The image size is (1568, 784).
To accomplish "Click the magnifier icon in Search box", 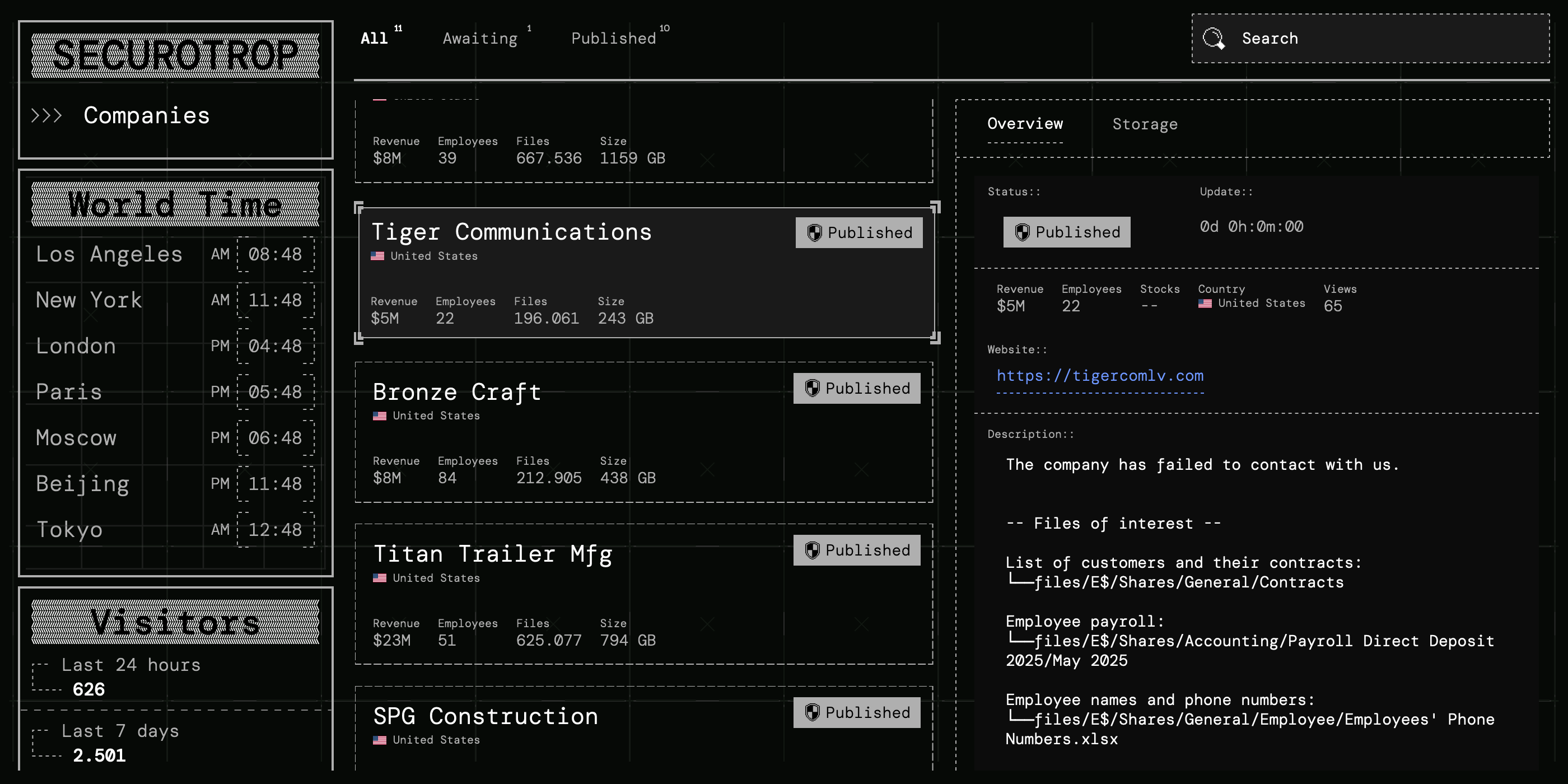I will click(1213, 38).
